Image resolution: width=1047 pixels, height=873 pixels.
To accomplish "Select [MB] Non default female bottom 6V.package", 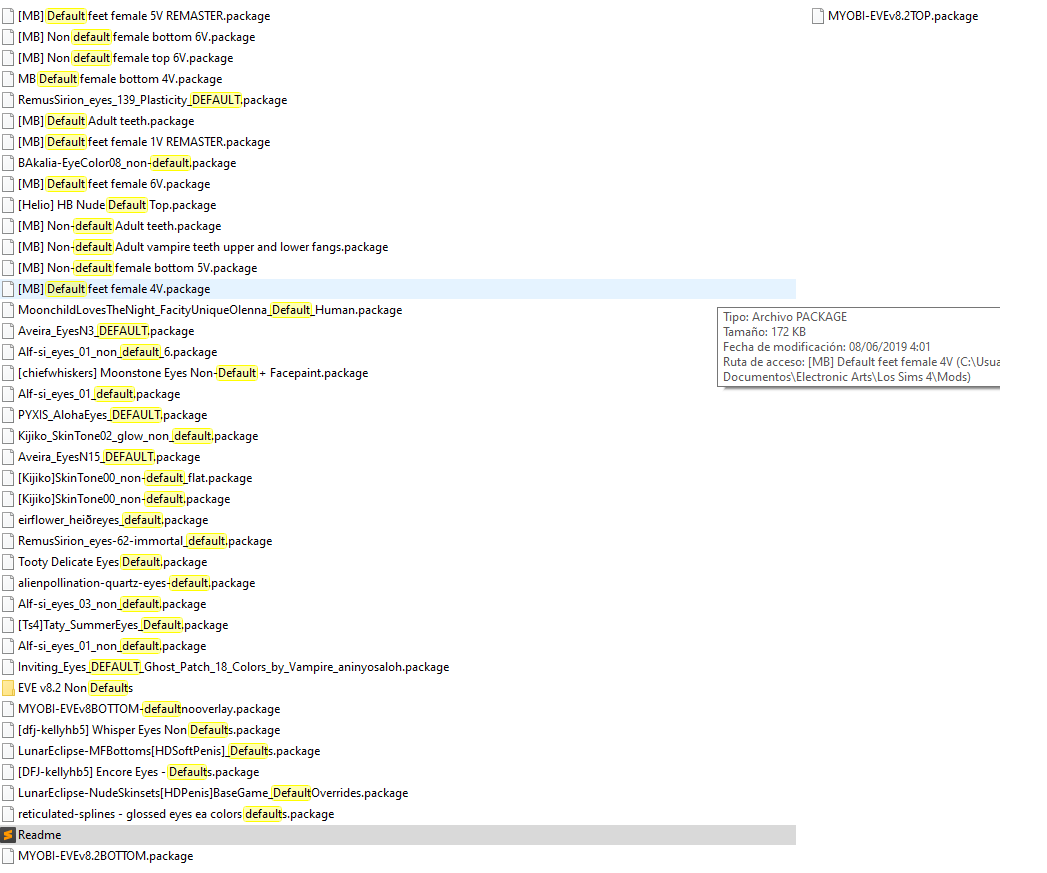I will point(136,37).
